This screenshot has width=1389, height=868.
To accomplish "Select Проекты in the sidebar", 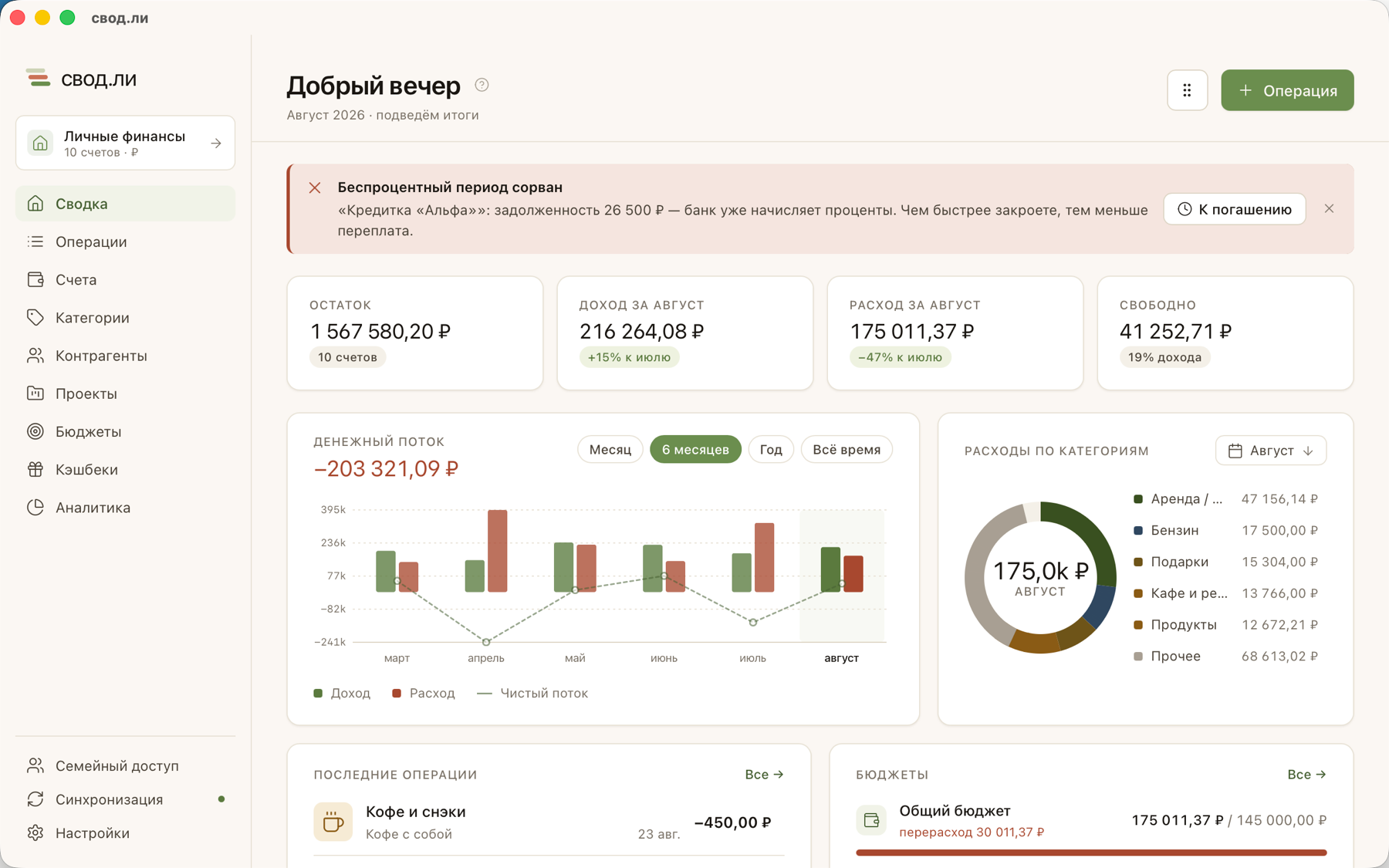I will (125, 393).
